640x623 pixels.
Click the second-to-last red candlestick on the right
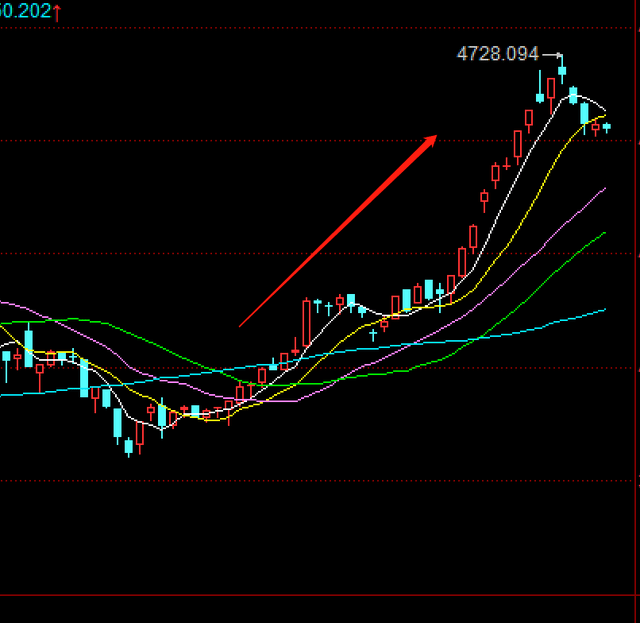pyautogui.click(x=595, y=126)
